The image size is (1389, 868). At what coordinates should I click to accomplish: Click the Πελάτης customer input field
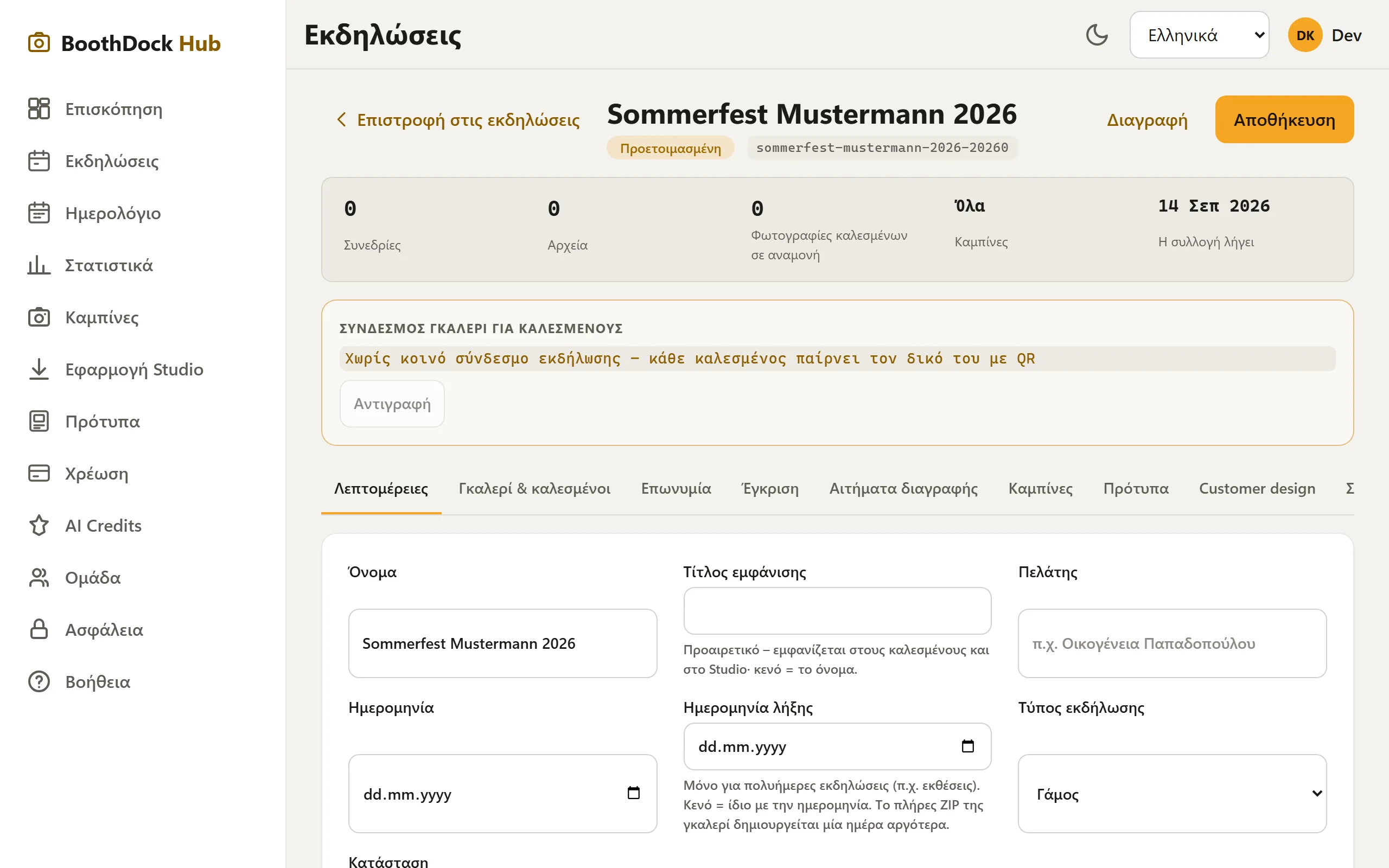[x=1172, y=643]
